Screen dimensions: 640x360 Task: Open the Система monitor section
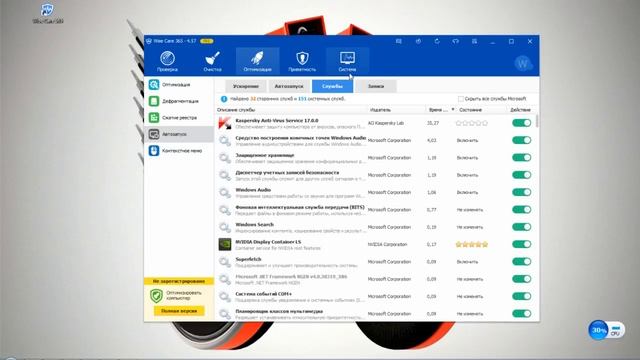347,61
